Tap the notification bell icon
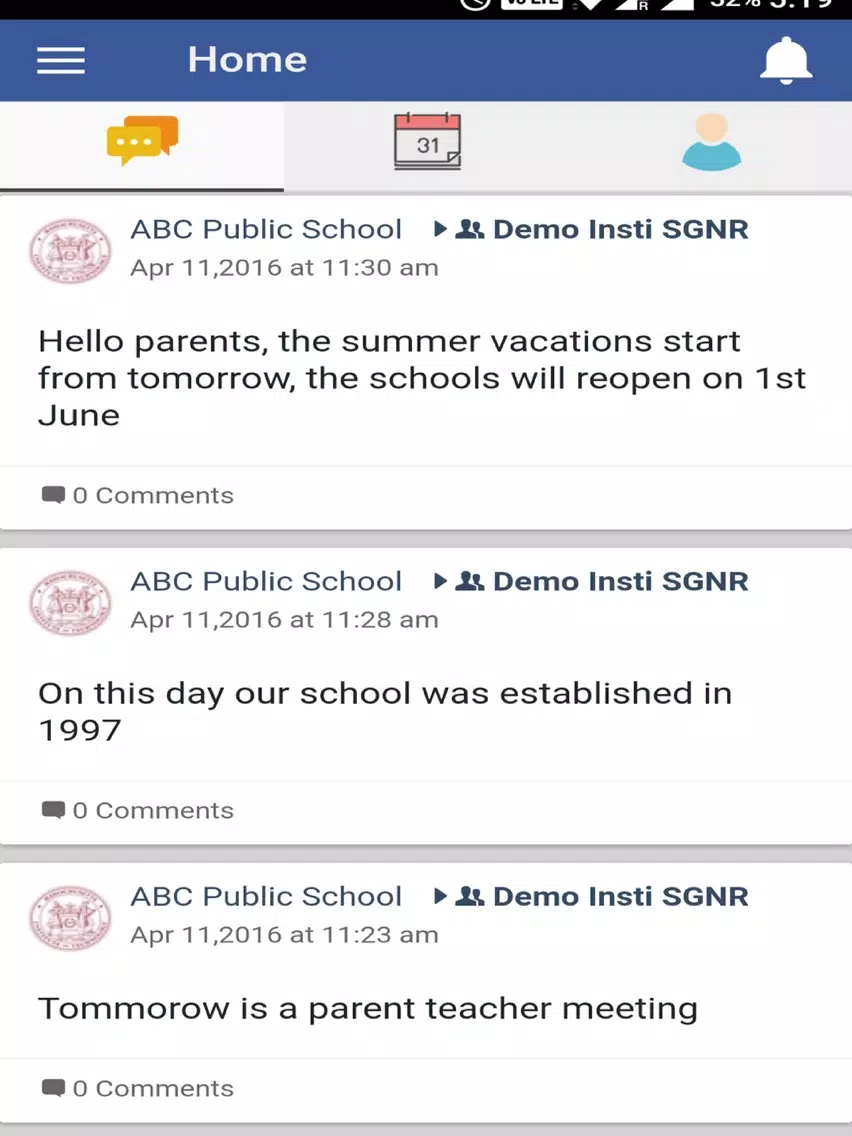Viewport: 852px width, 1136px height. [785, 60]
